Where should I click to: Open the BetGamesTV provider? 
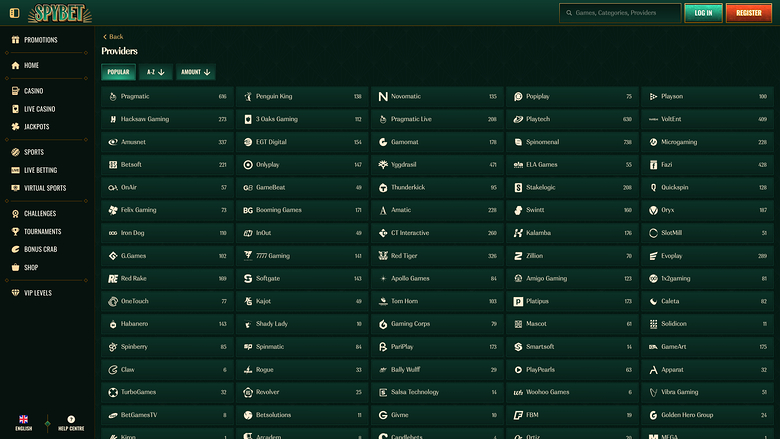pos(167,415)
